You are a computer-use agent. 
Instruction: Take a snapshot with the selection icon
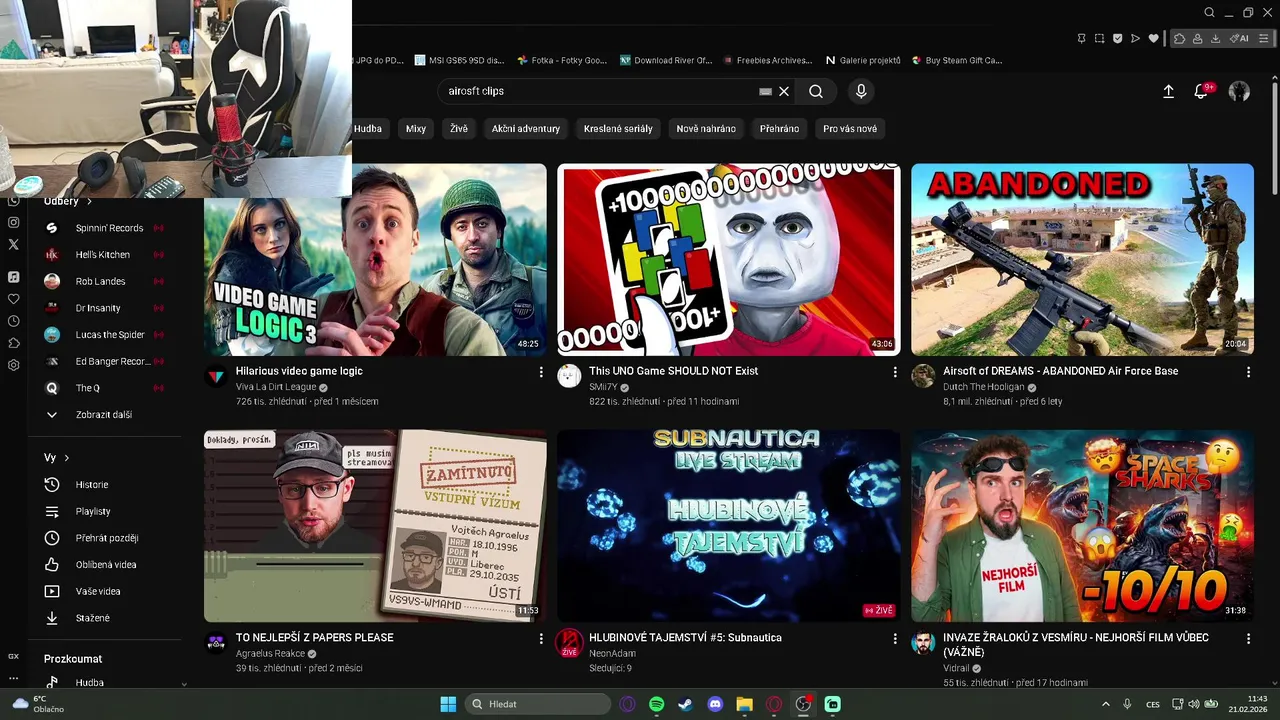coord(1099,38)
